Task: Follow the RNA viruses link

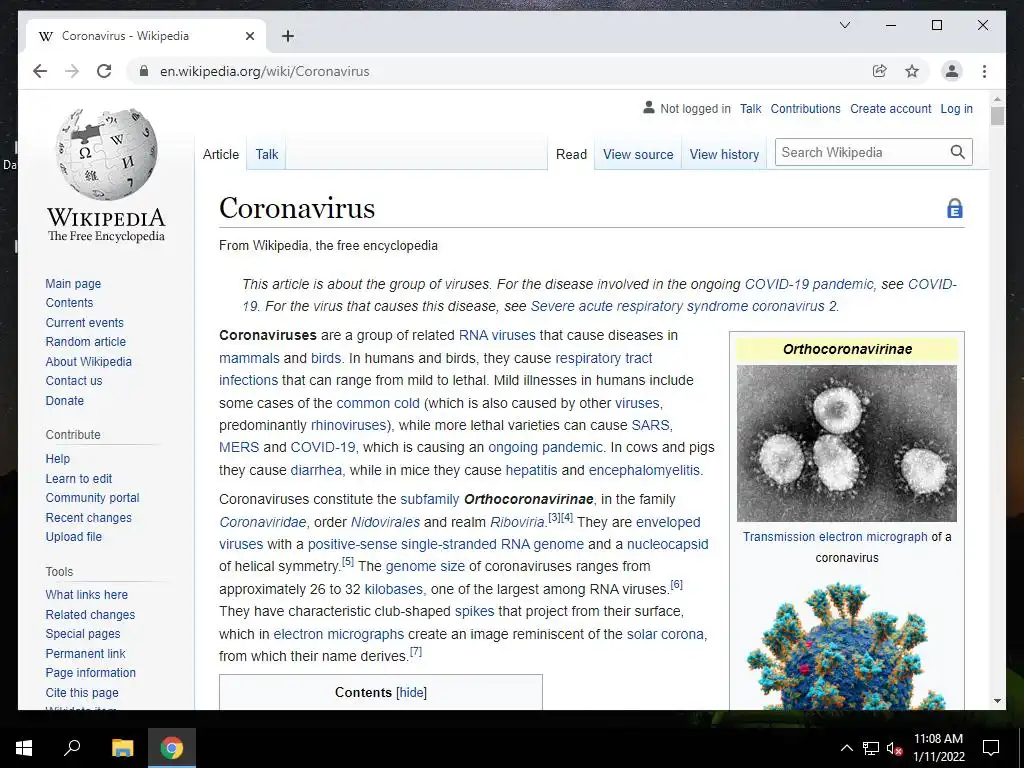Action: pyautogui.click(x=497, y=335)
